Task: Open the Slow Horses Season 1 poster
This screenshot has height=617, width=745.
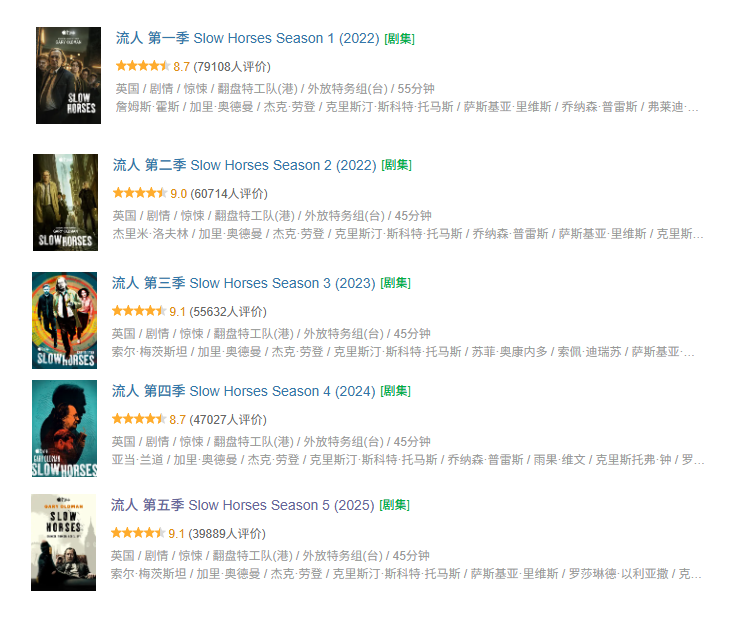Action: pos(68,76)
